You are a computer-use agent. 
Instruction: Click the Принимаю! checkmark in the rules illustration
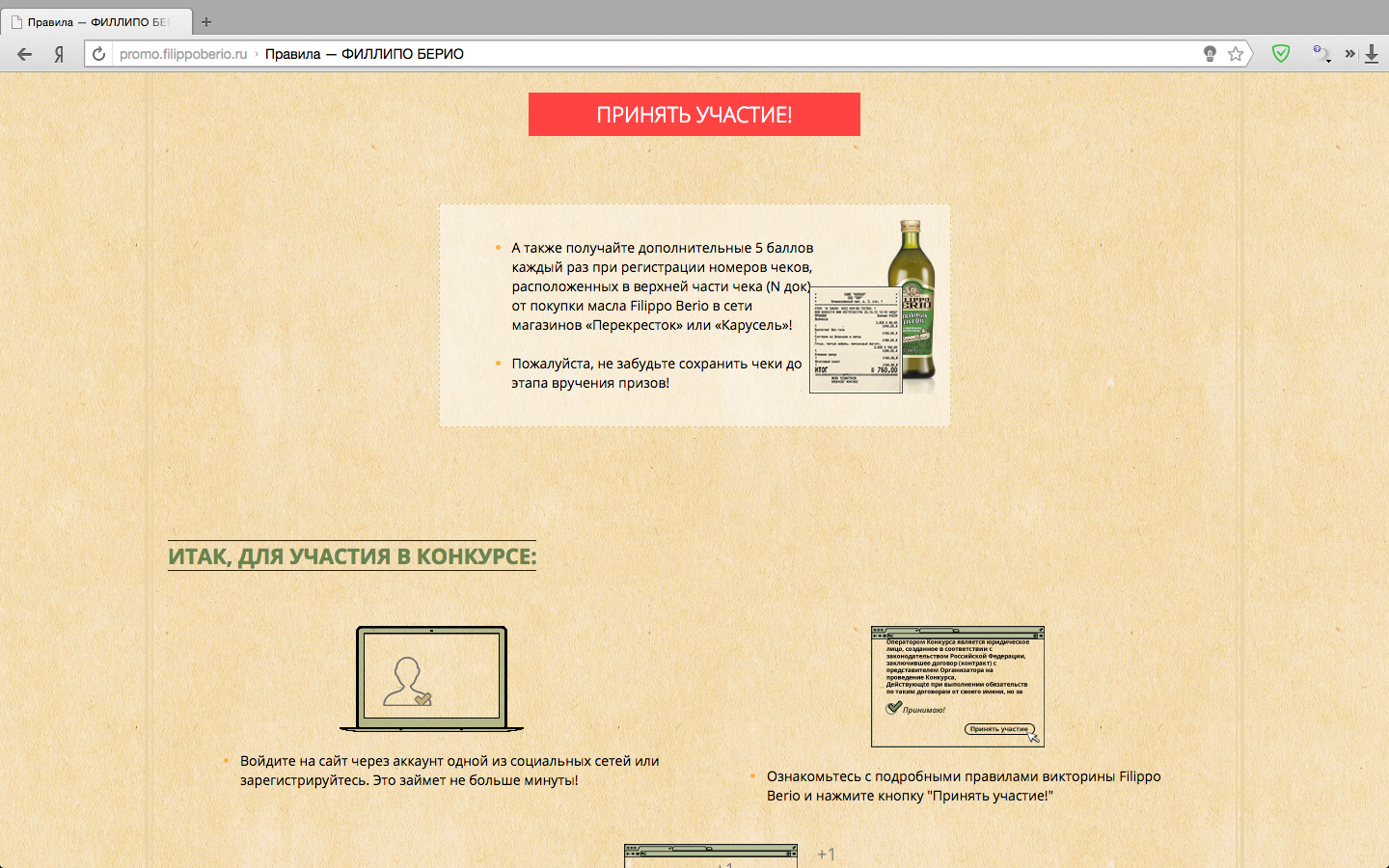[x=894, y=708]
